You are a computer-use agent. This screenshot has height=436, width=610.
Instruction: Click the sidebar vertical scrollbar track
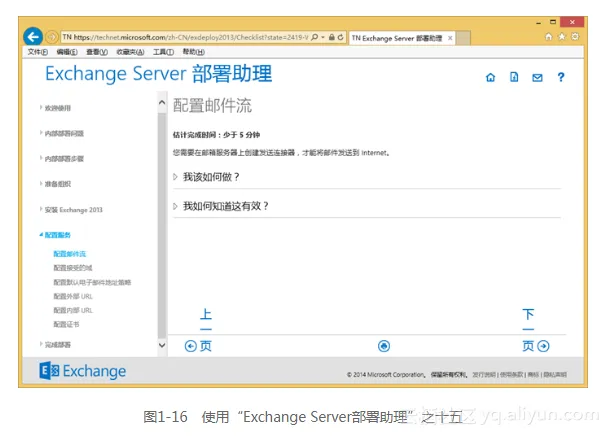(x=162, y=226)
